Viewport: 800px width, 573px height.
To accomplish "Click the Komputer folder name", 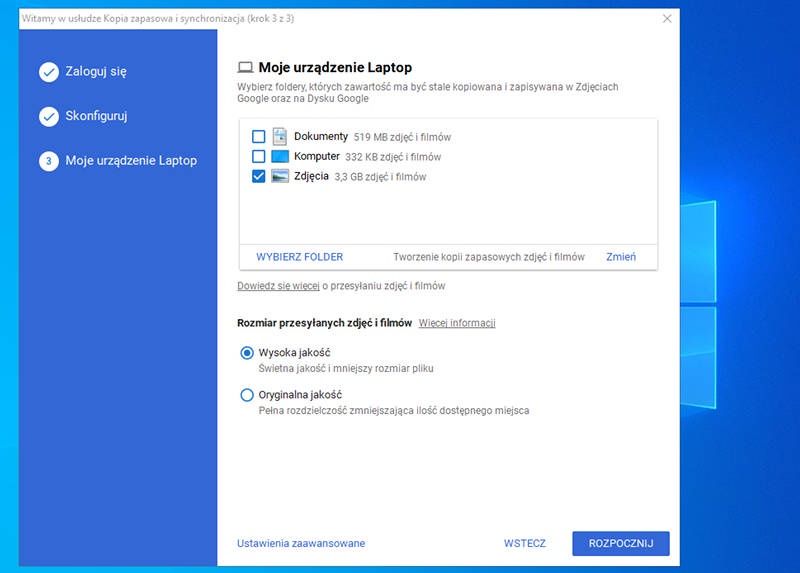I will [x=317, y=156].
